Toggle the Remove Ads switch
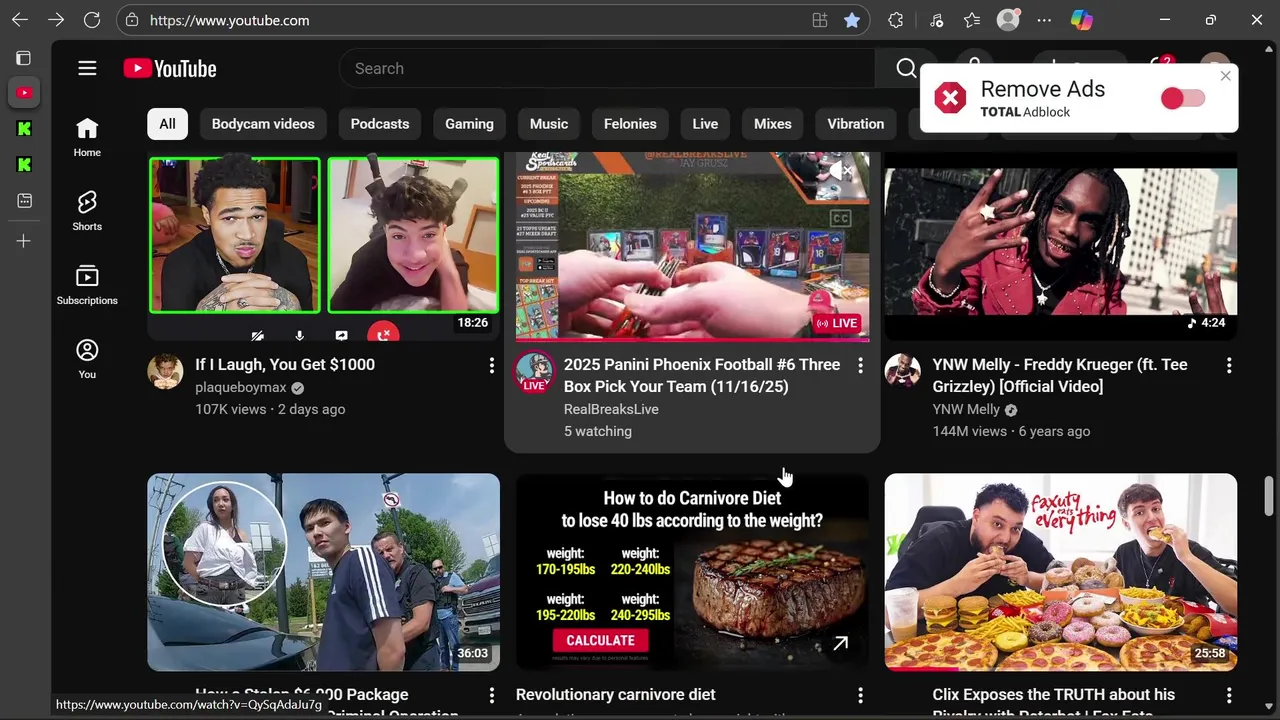Viewport: 1280px width, 720px height. (x=1183, y=98)
